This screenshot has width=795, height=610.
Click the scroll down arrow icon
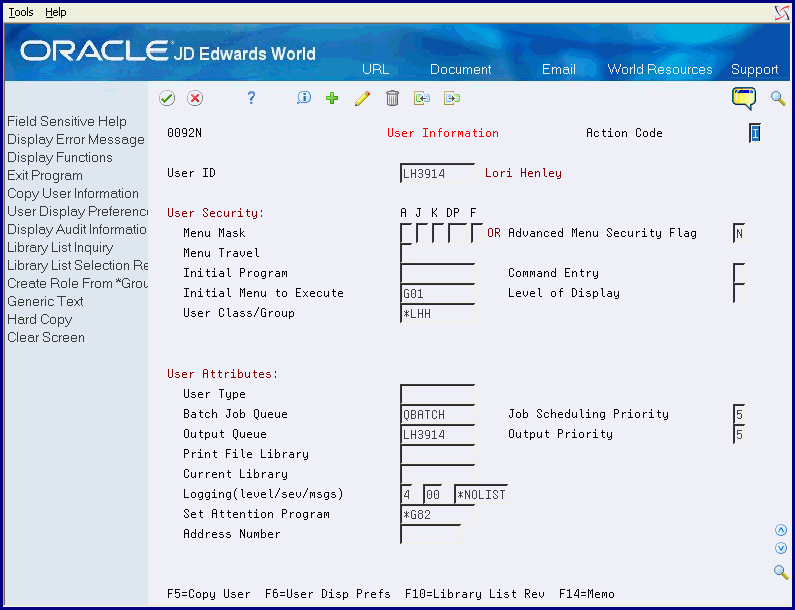point(781,548)
